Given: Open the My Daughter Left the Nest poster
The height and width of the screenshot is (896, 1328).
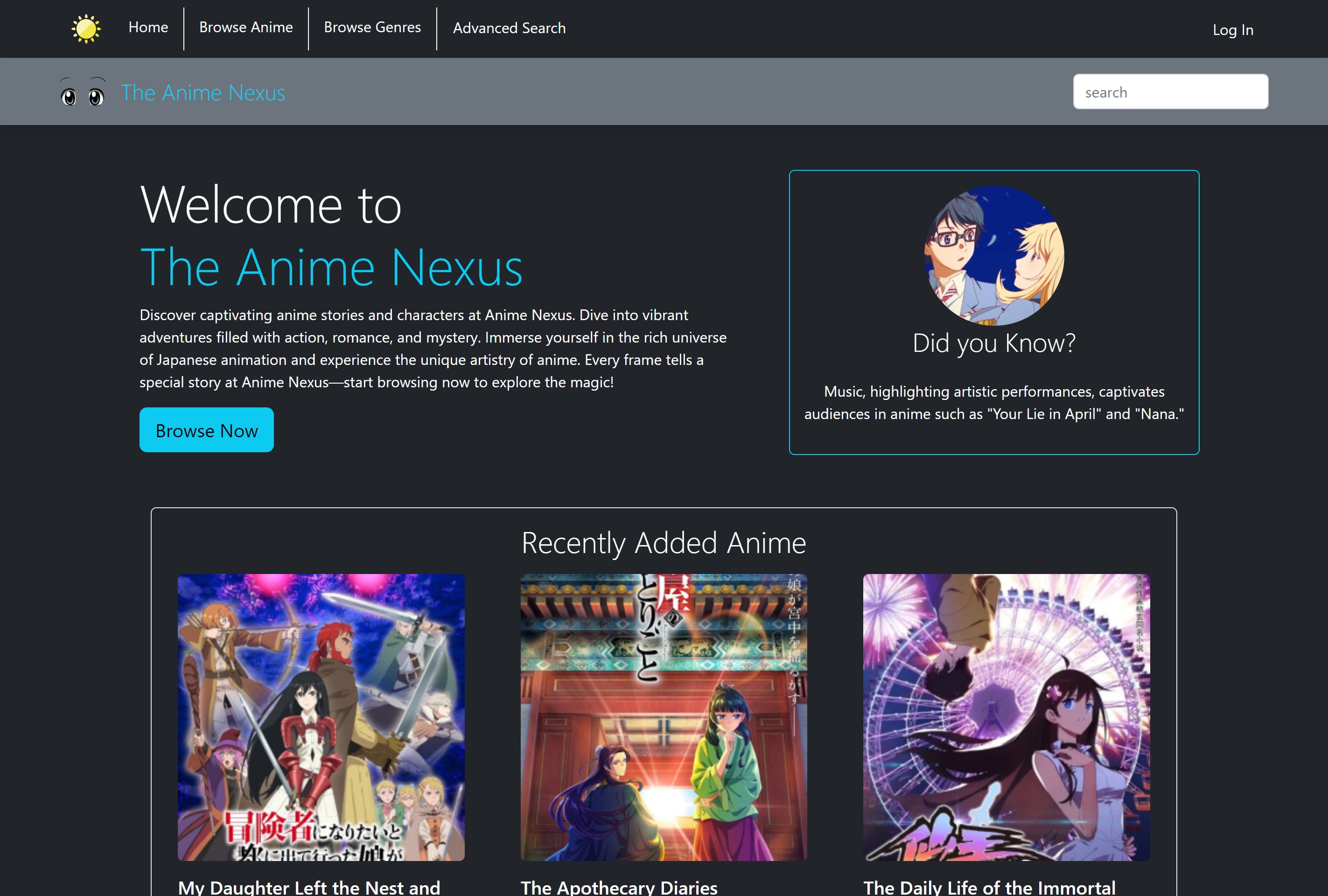Looking at the screenshot, I should pos(321,717).
